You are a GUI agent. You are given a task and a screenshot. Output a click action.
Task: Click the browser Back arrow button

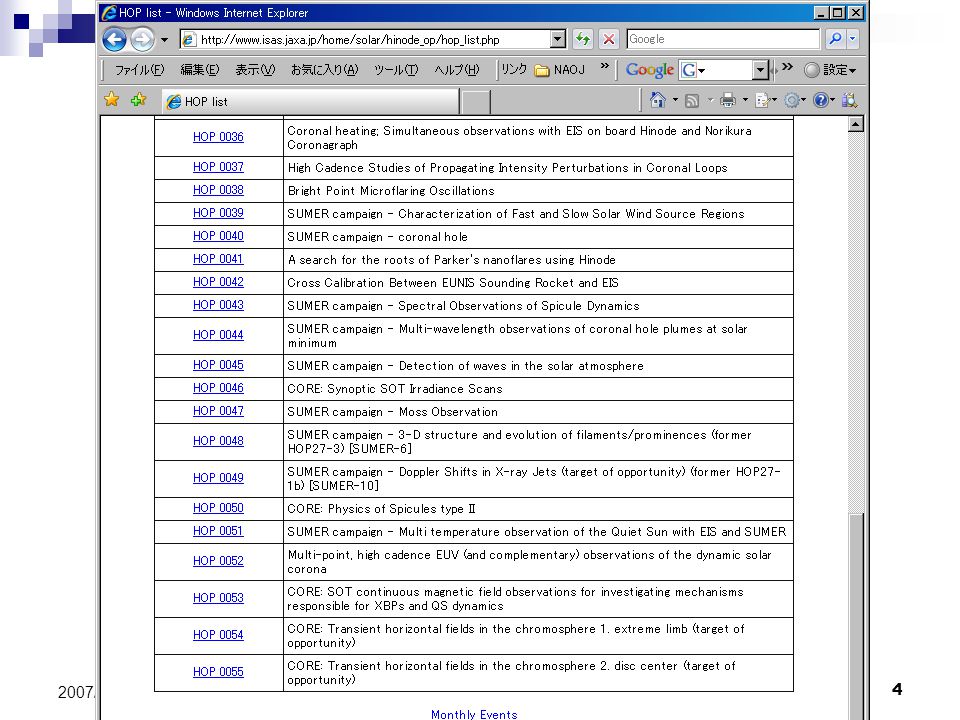[x=114, y=40]
